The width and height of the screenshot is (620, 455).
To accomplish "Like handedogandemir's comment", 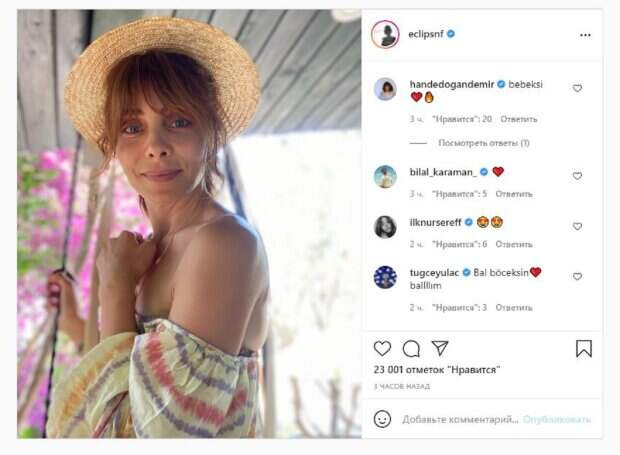I will coord(577,89).
